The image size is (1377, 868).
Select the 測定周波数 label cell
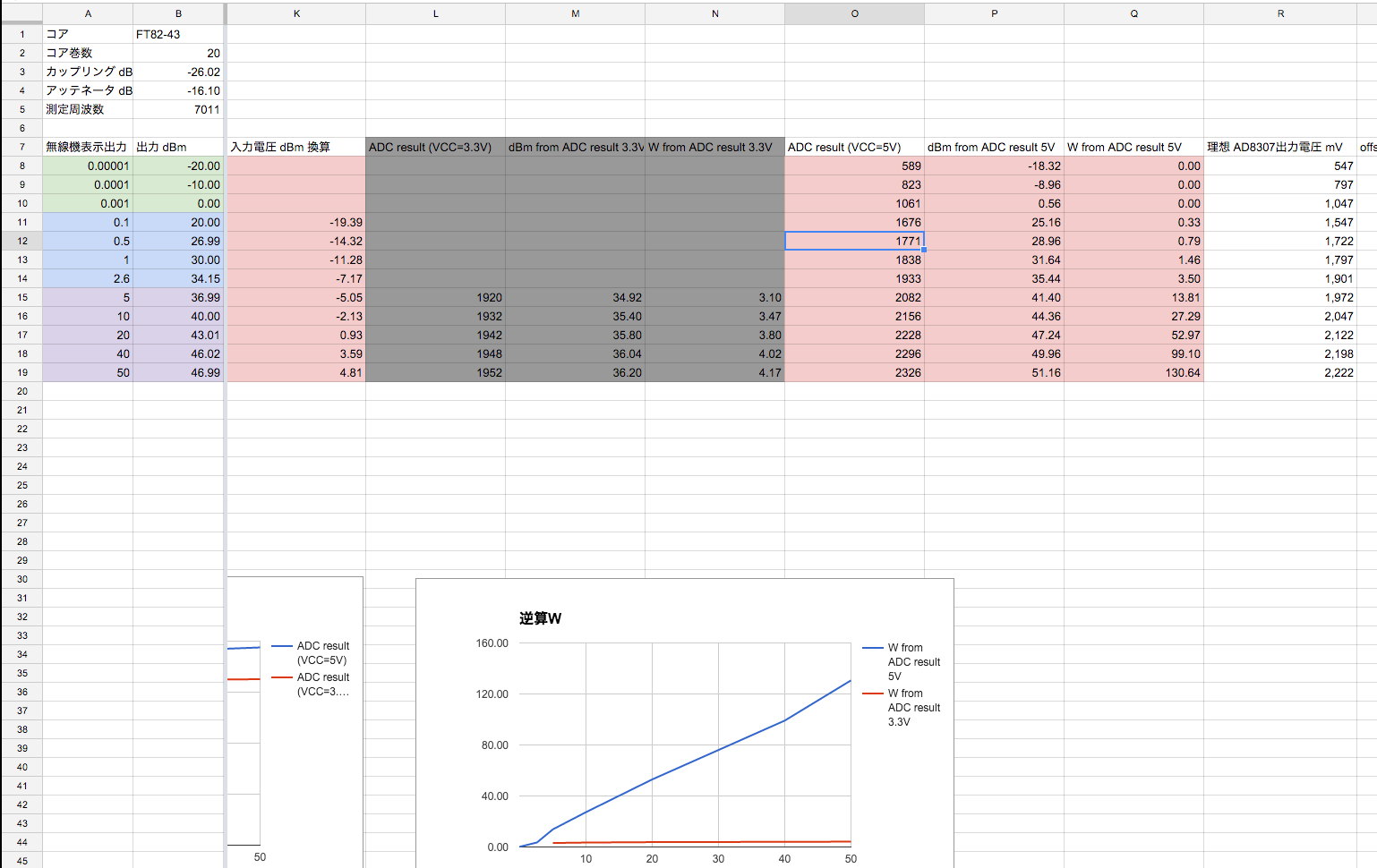(x=88, y=109)
